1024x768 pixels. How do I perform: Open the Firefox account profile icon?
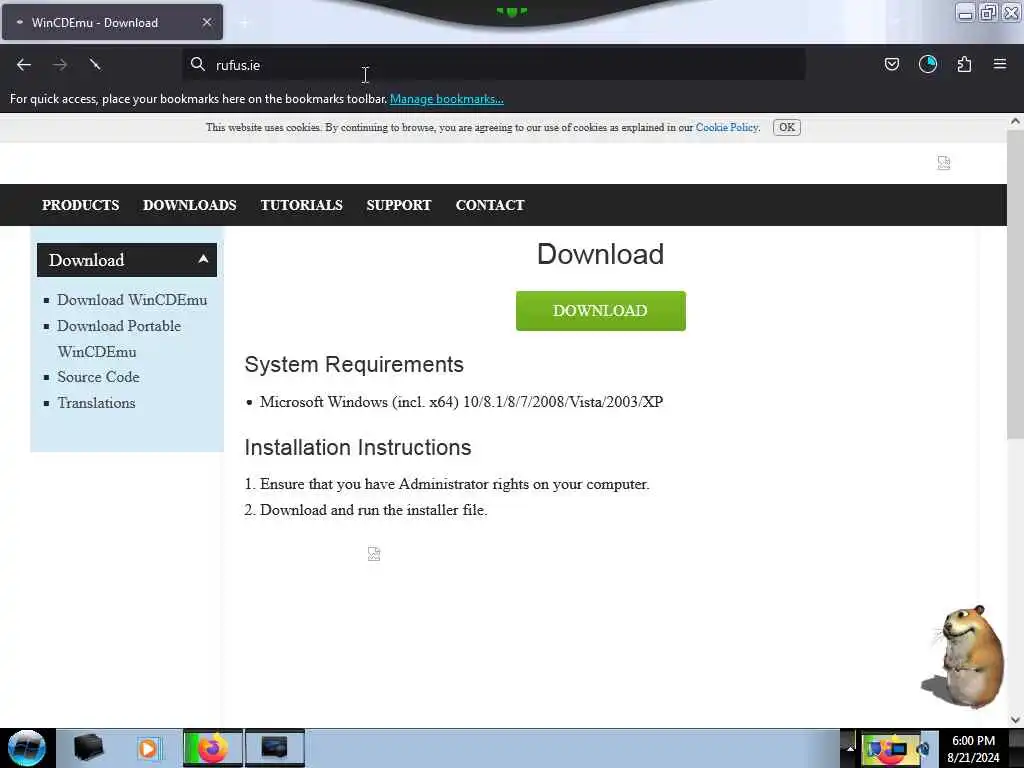(x=927, y=64)
